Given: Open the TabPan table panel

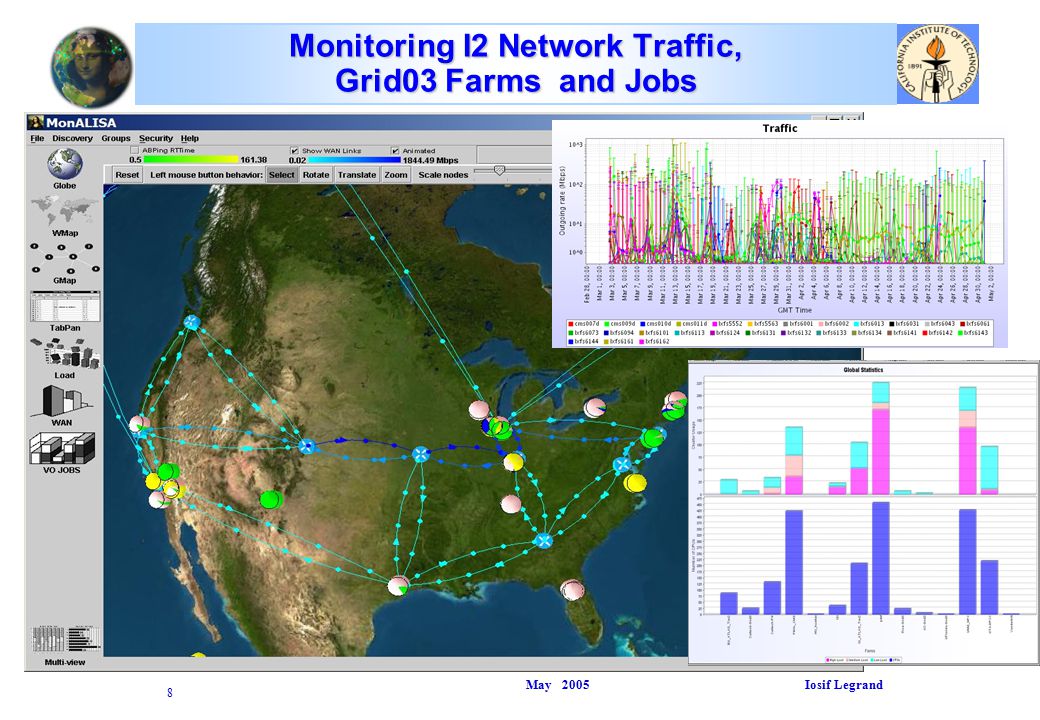Looking at the screenshot, I should click(x=64, y=306).
